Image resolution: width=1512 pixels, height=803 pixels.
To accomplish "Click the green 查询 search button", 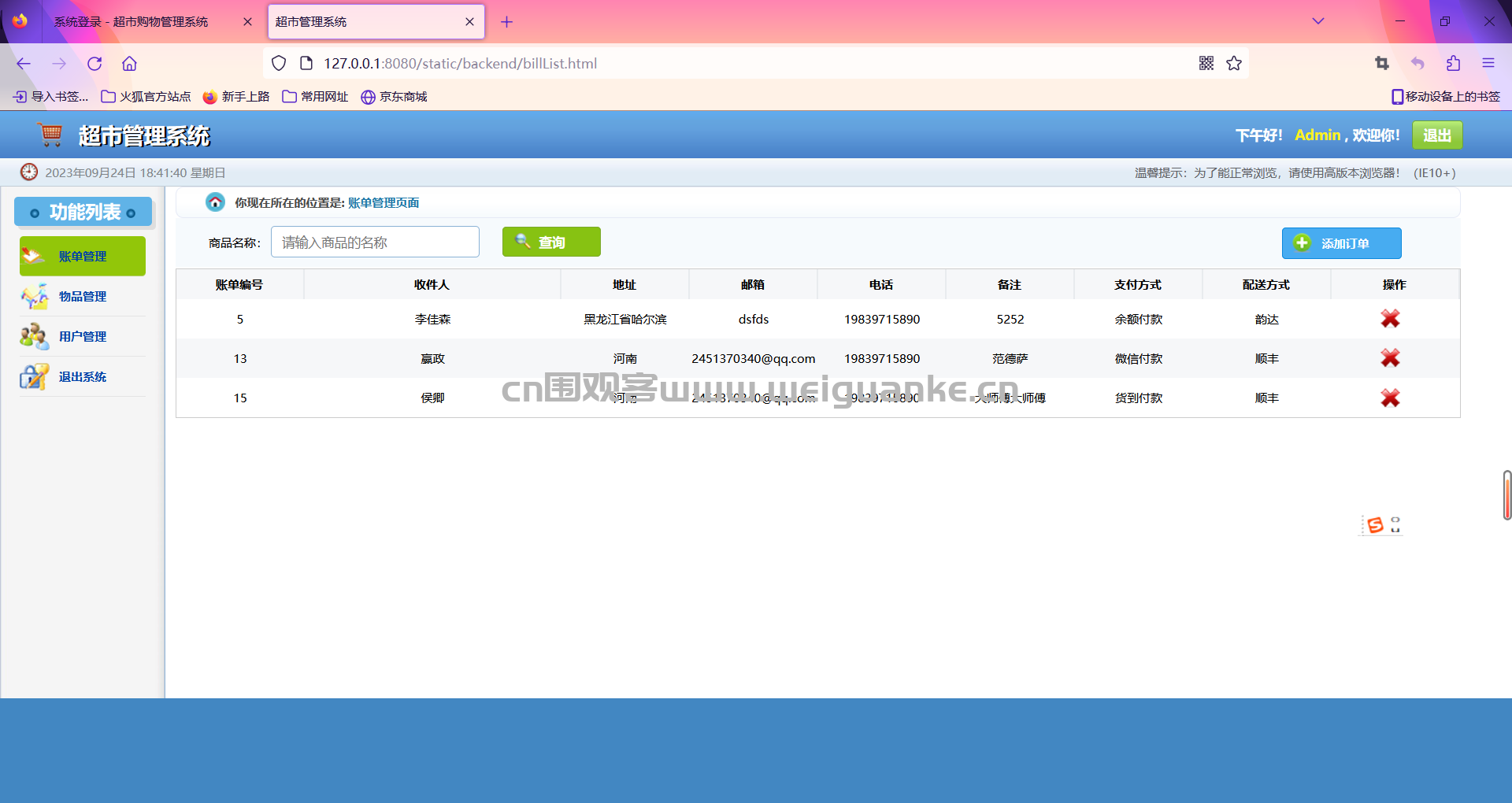I will tap(551, 242).
